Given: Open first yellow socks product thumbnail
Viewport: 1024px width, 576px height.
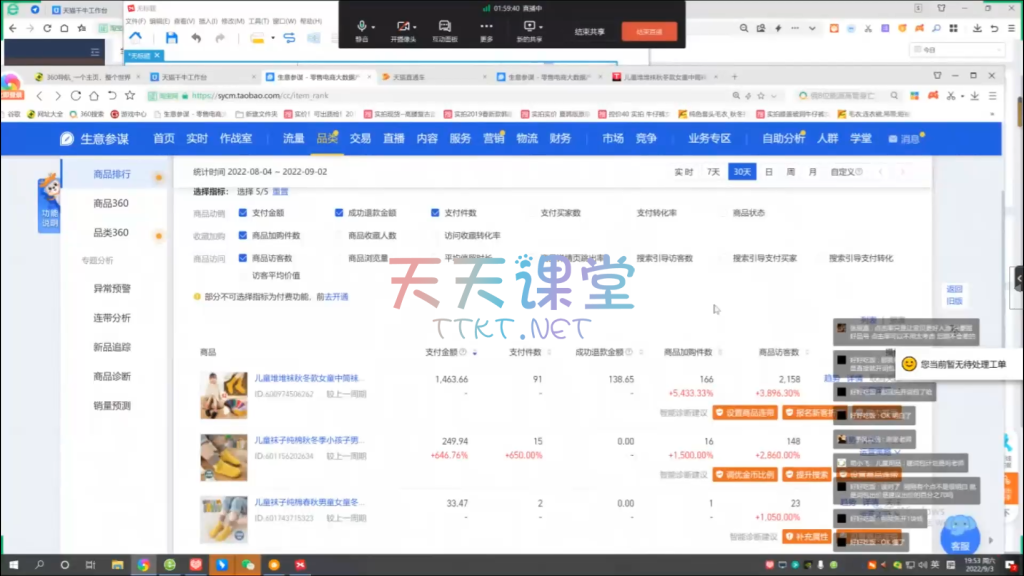Looking at the screenshot, I should coord(224,389).
